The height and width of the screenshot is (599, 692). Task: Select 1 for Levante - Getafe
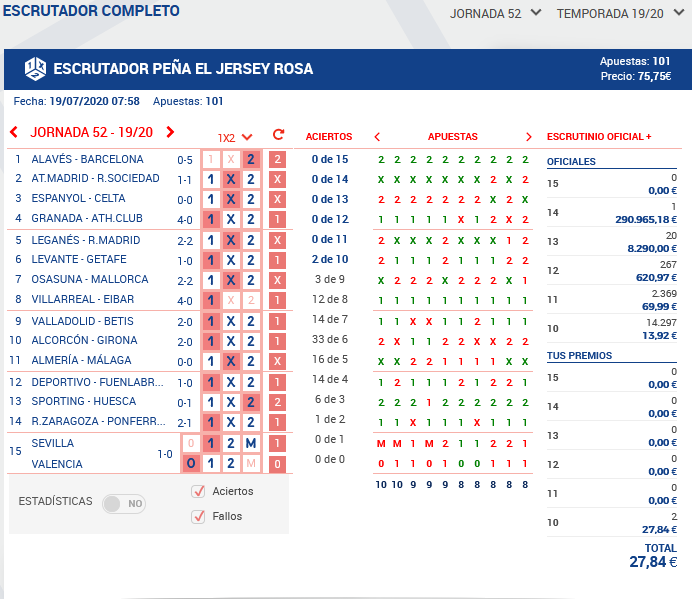(211, 260)
